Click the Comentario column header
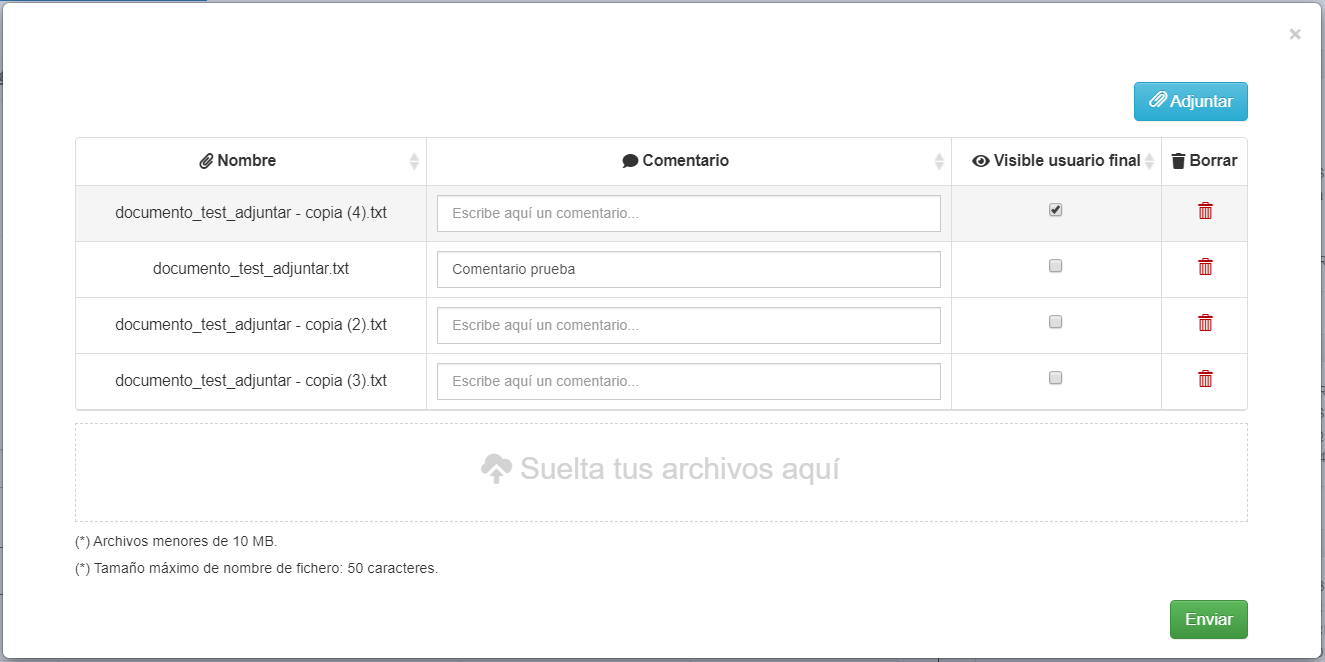Image resolution: width=1325 pixels, height=662 pixels. point(689,161)
